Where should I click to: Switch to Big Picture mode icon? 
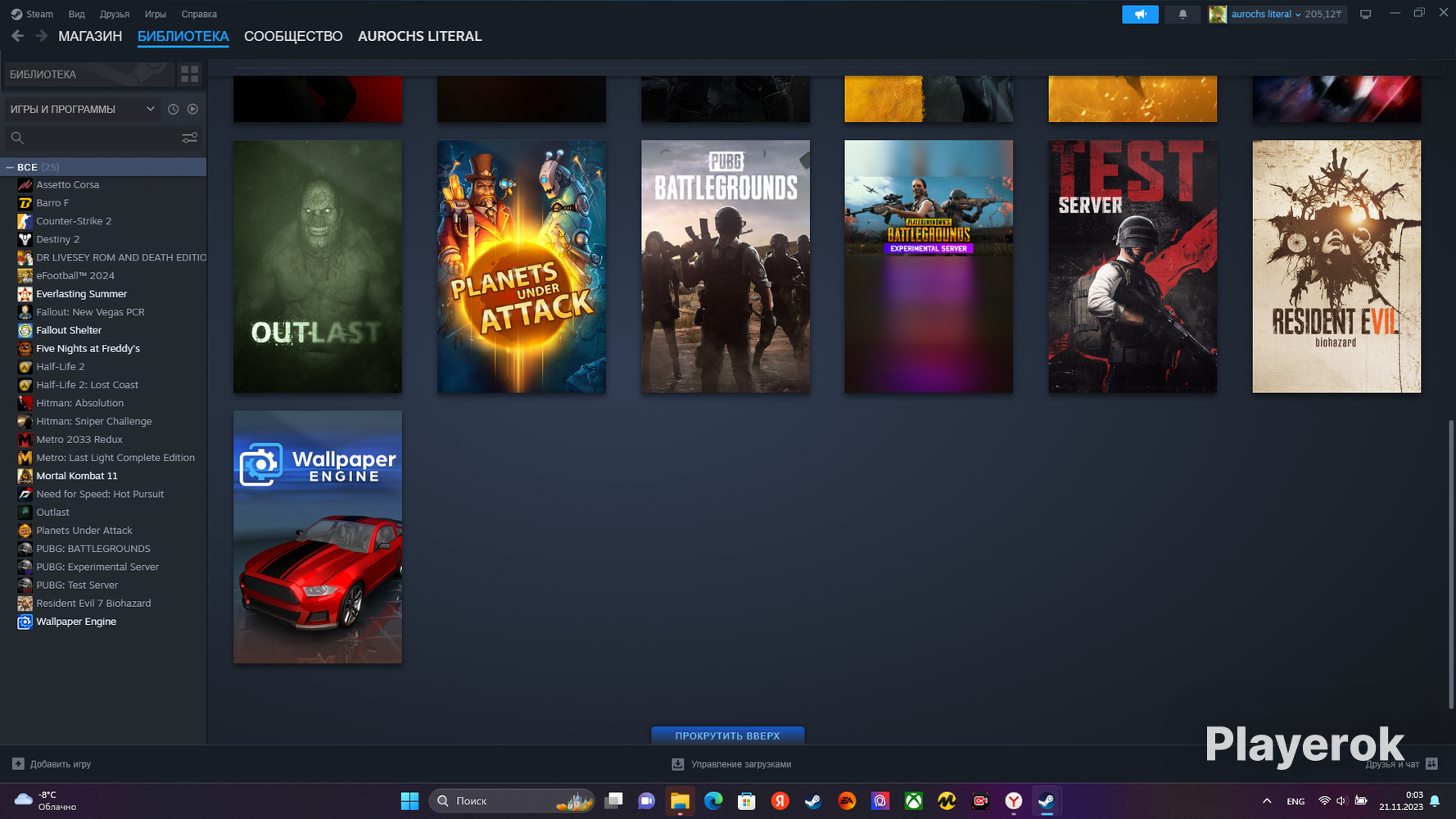[x=1365, y=14]
